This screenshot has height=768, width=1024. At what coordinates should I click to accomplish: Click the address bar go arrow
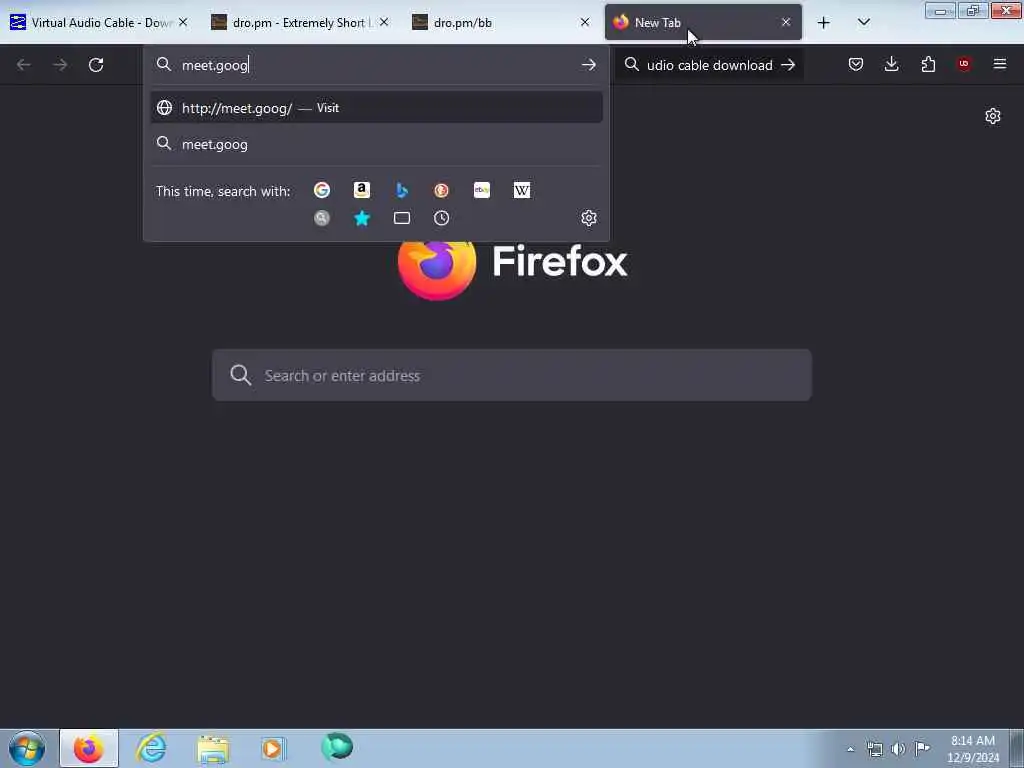pyautogui.click(x=588, y=65)
